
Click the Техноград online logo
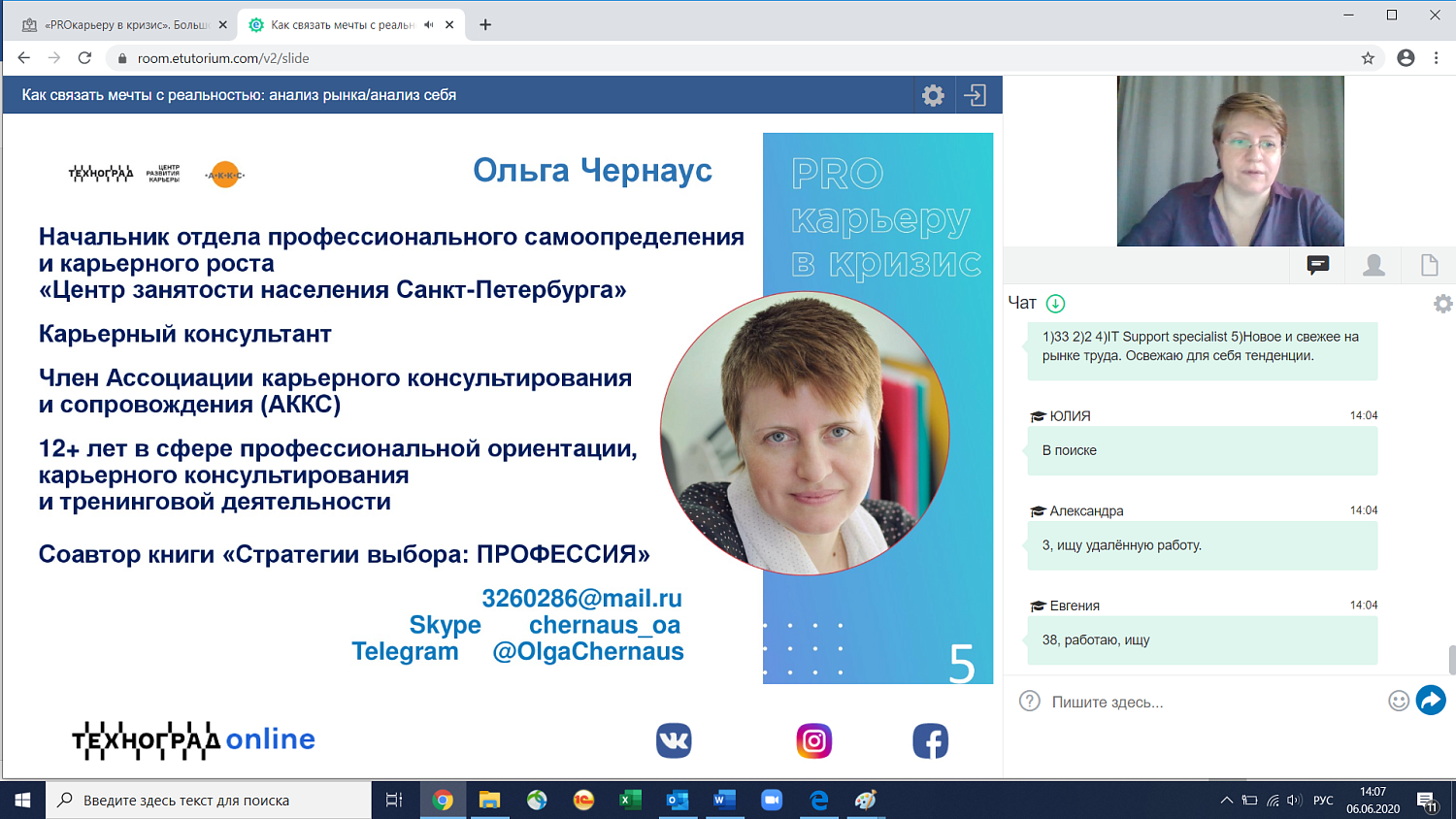(x=193, y=739)
